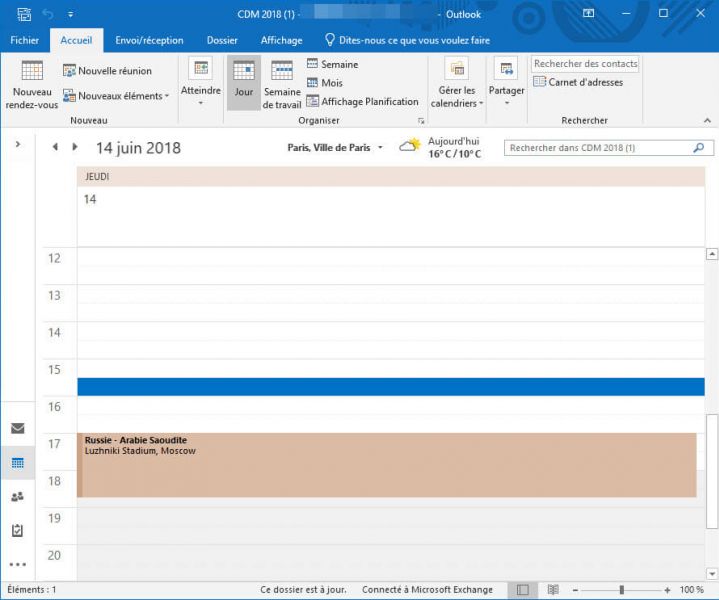Click the Nouveau rendez-vous calendar icon

click(x=32, y=71)
